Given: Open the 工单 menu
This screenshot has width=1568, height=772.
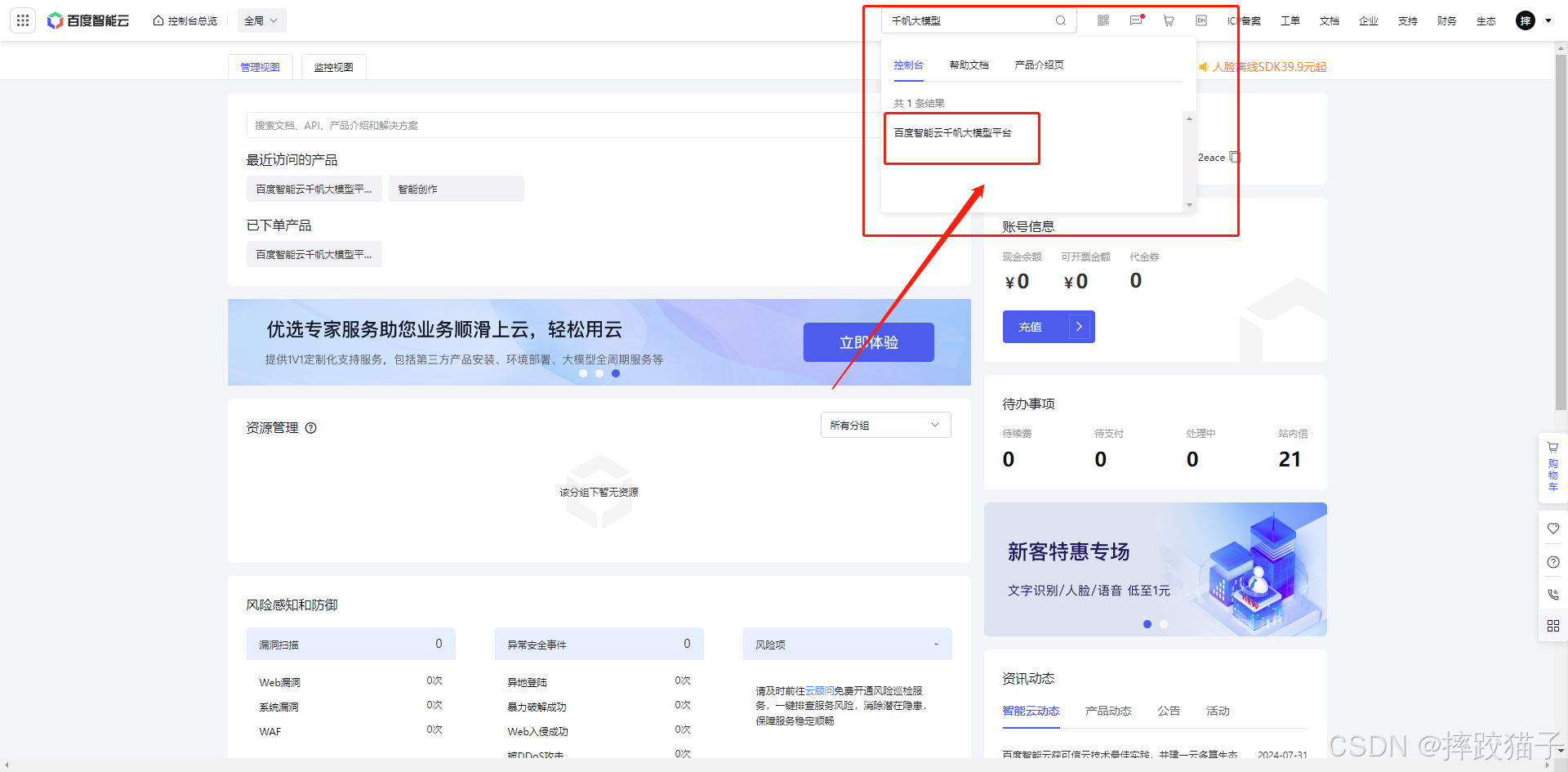Looking at the screenshot, I should point(1290,20).
